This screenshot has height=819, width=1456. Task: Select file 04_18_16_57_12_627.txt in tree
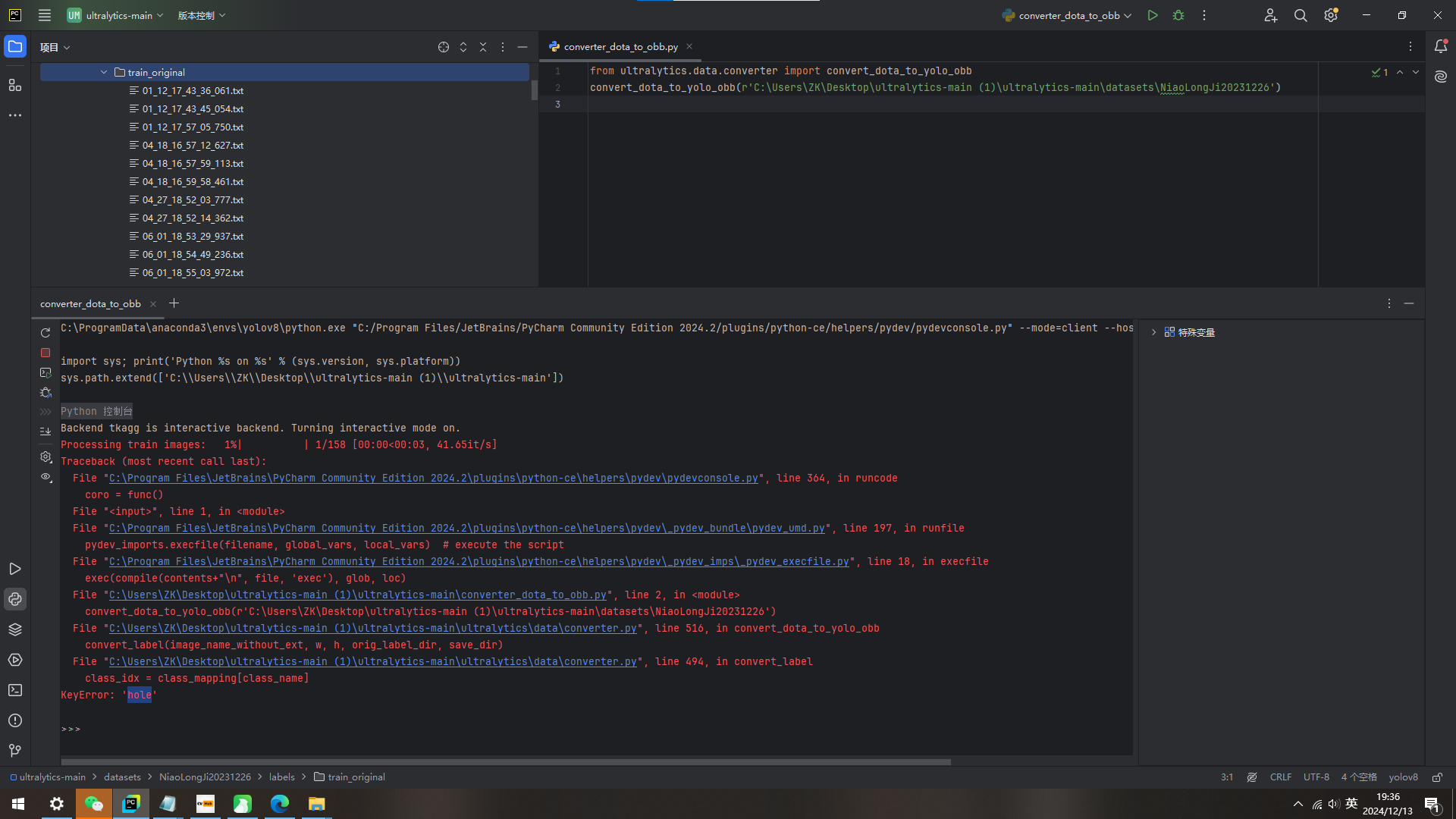click(193, 146)
